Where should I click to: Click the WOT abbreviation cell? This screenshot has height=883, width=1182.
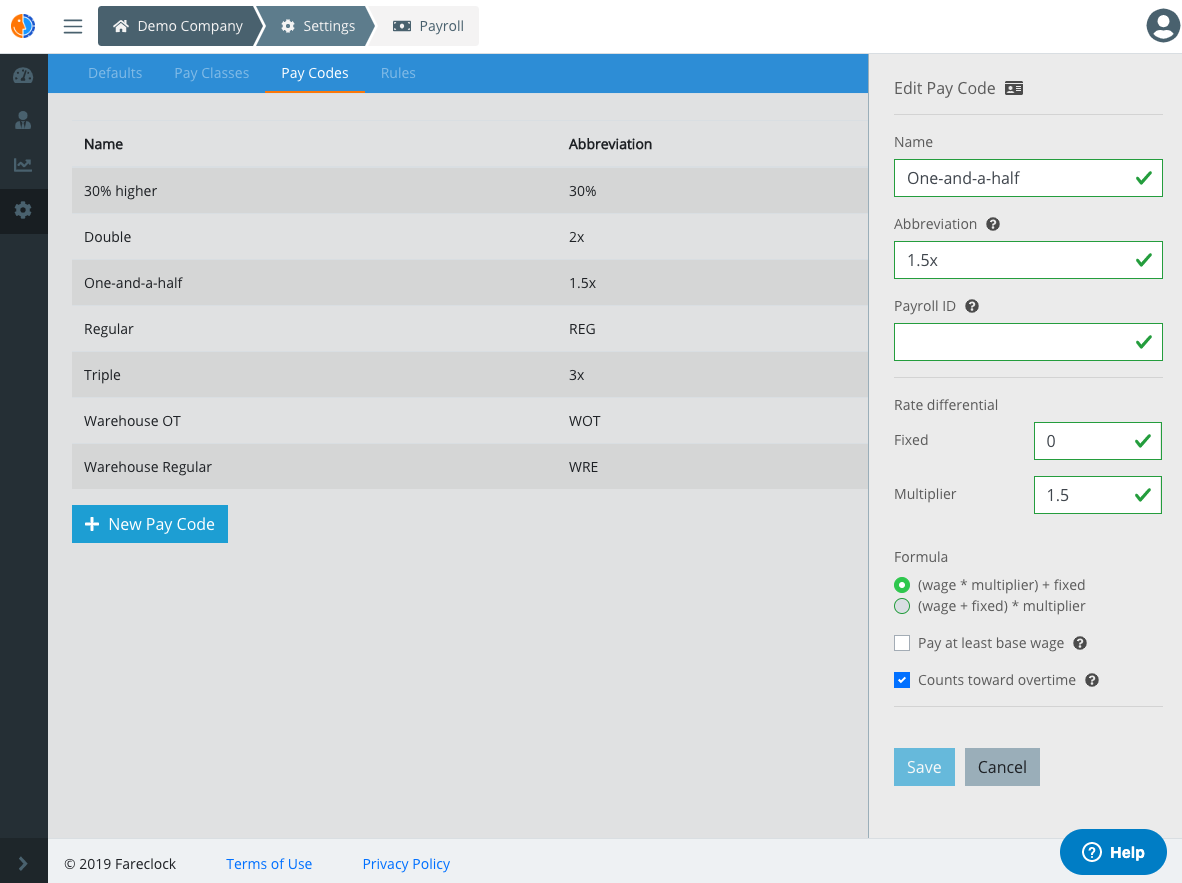point(584,421)
